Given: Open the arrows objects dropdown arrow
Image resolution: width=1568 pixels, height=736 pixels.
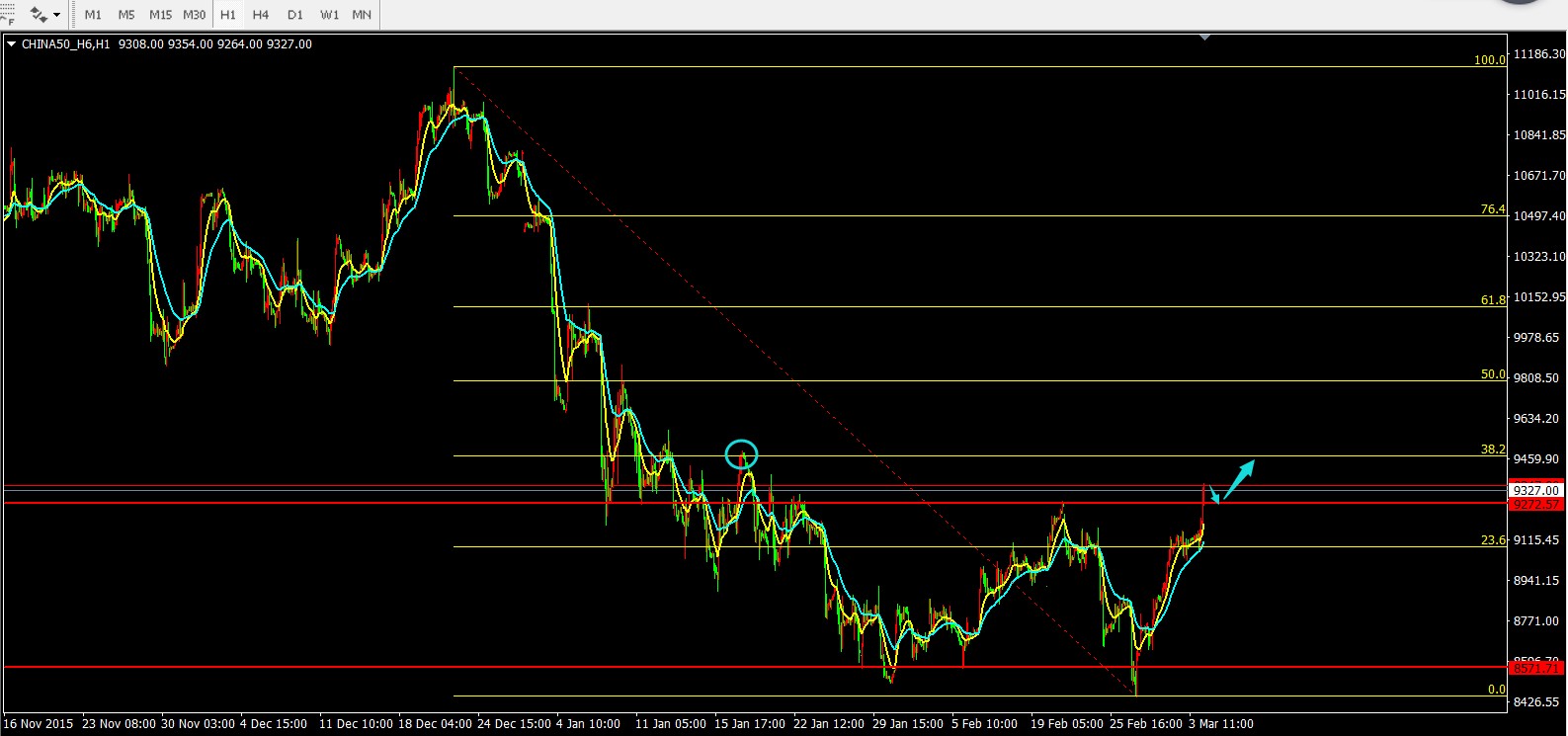Looking at the screenshot, I should coord(56,15).
